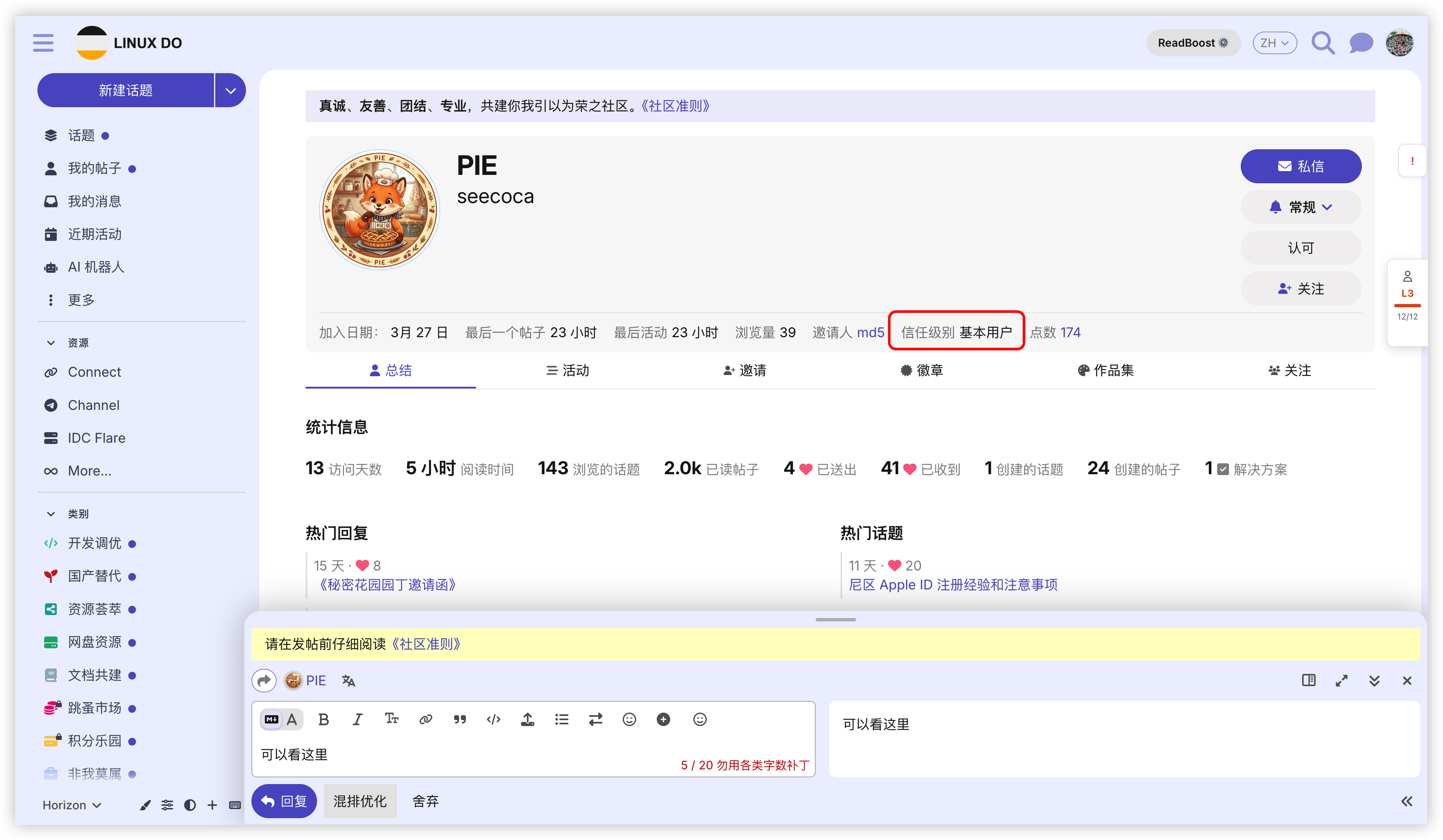Toggle rich text editor mode

click(292, 719)
